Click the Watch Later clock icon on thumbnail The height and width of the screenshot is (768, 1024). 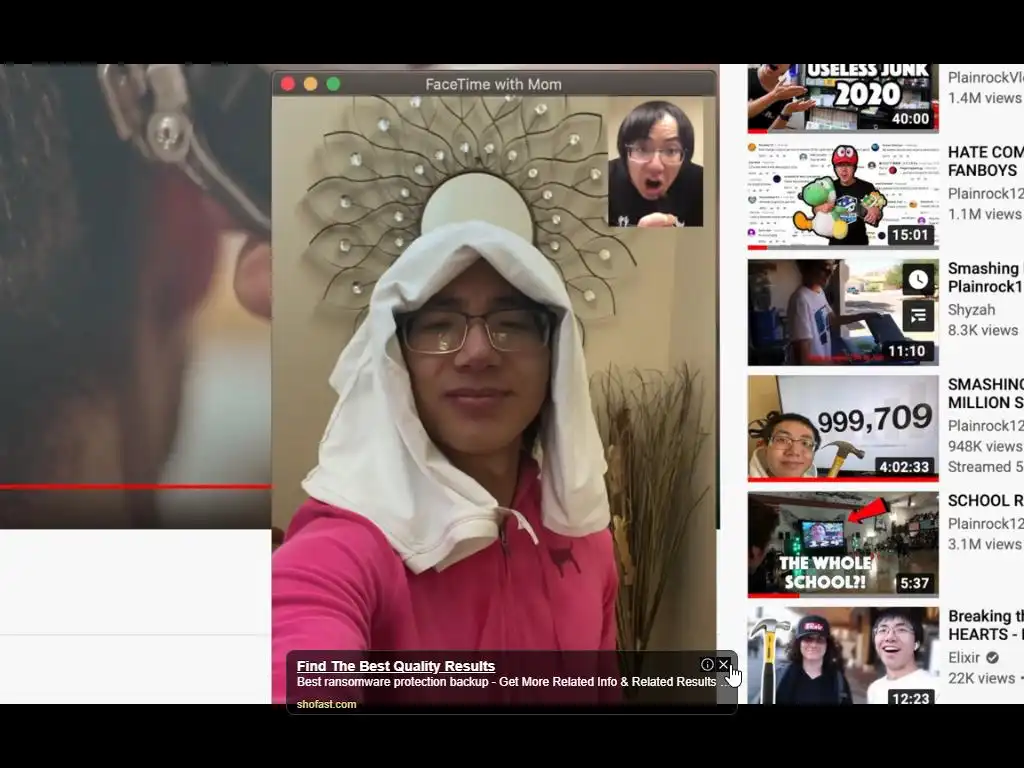[918, 280]
